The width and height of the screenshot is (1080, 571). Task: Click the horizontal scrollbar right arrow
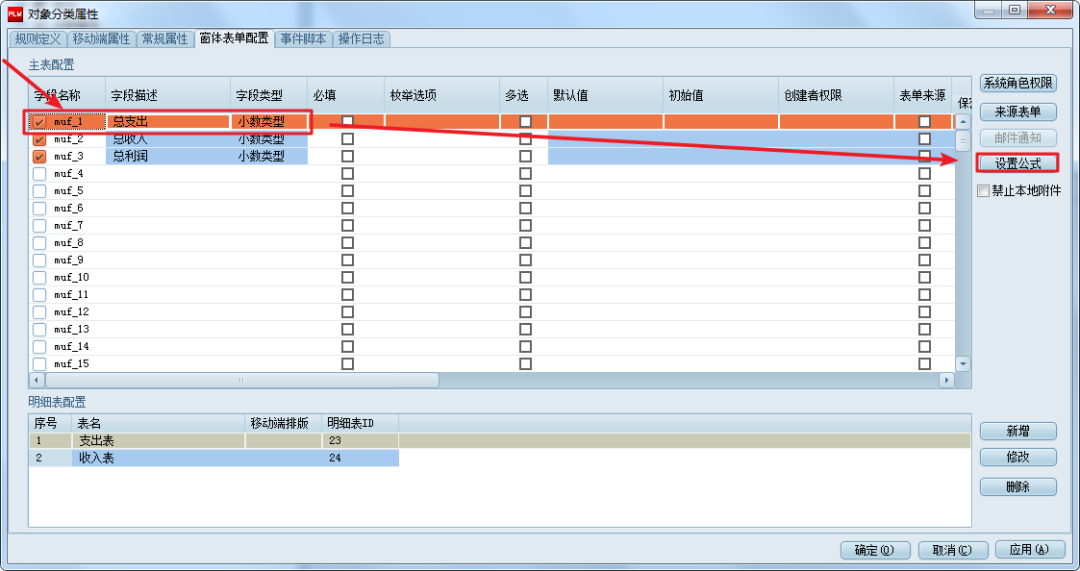[946, 381]
